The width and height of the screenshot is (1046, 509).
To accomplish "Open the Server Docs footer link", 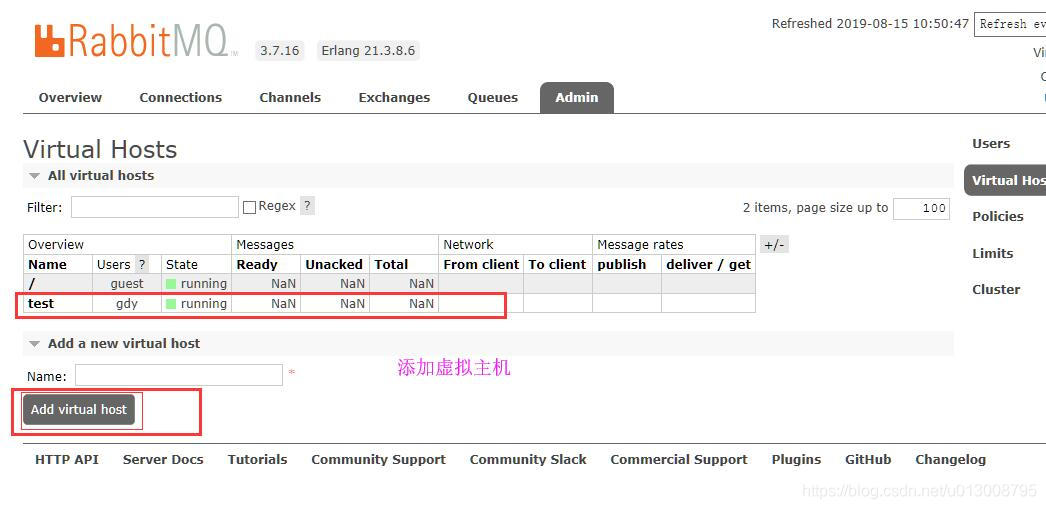I will 163,460.
